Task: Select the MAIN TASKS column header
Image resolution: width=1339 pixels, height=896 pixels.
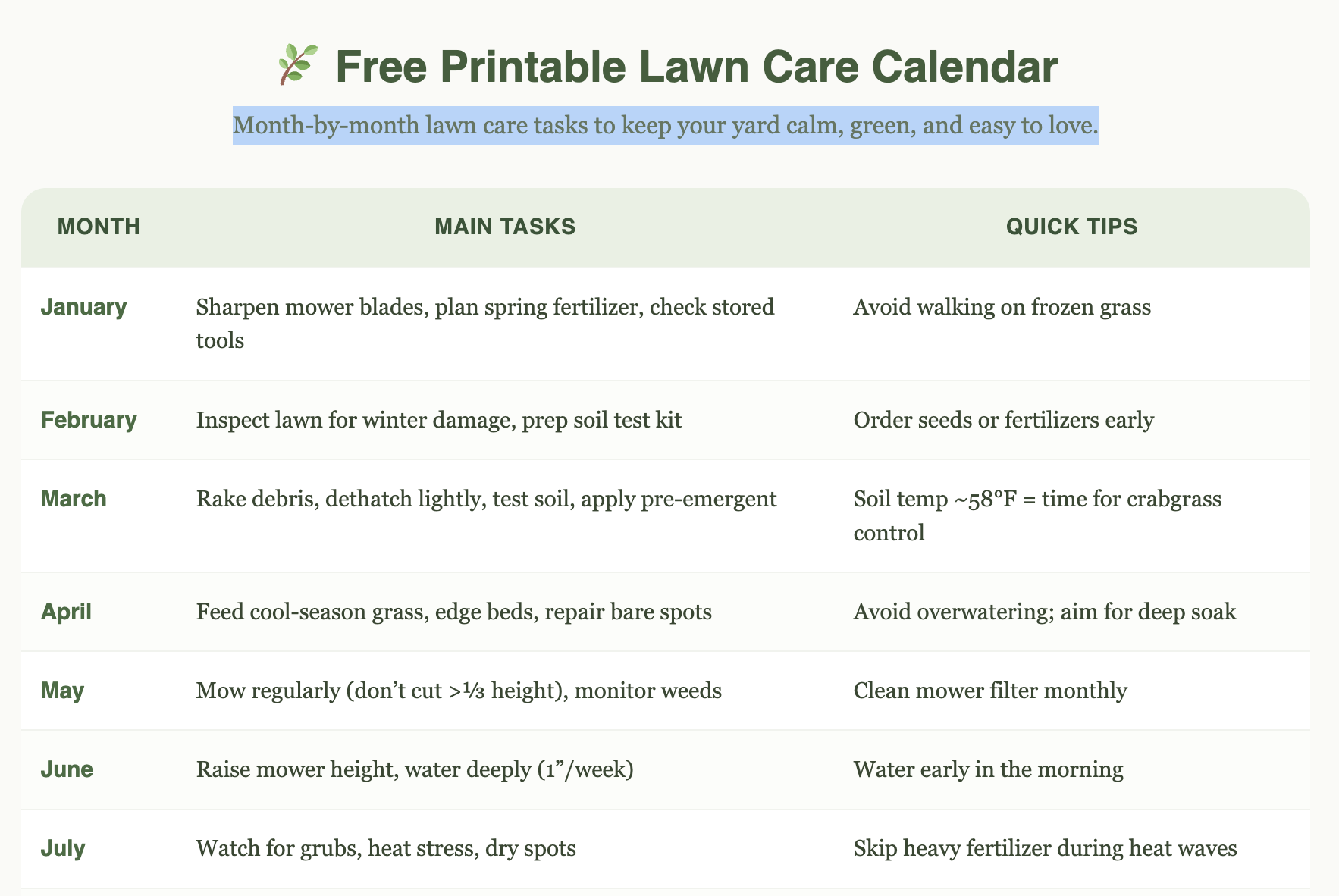Action: [x=505, y=227]
